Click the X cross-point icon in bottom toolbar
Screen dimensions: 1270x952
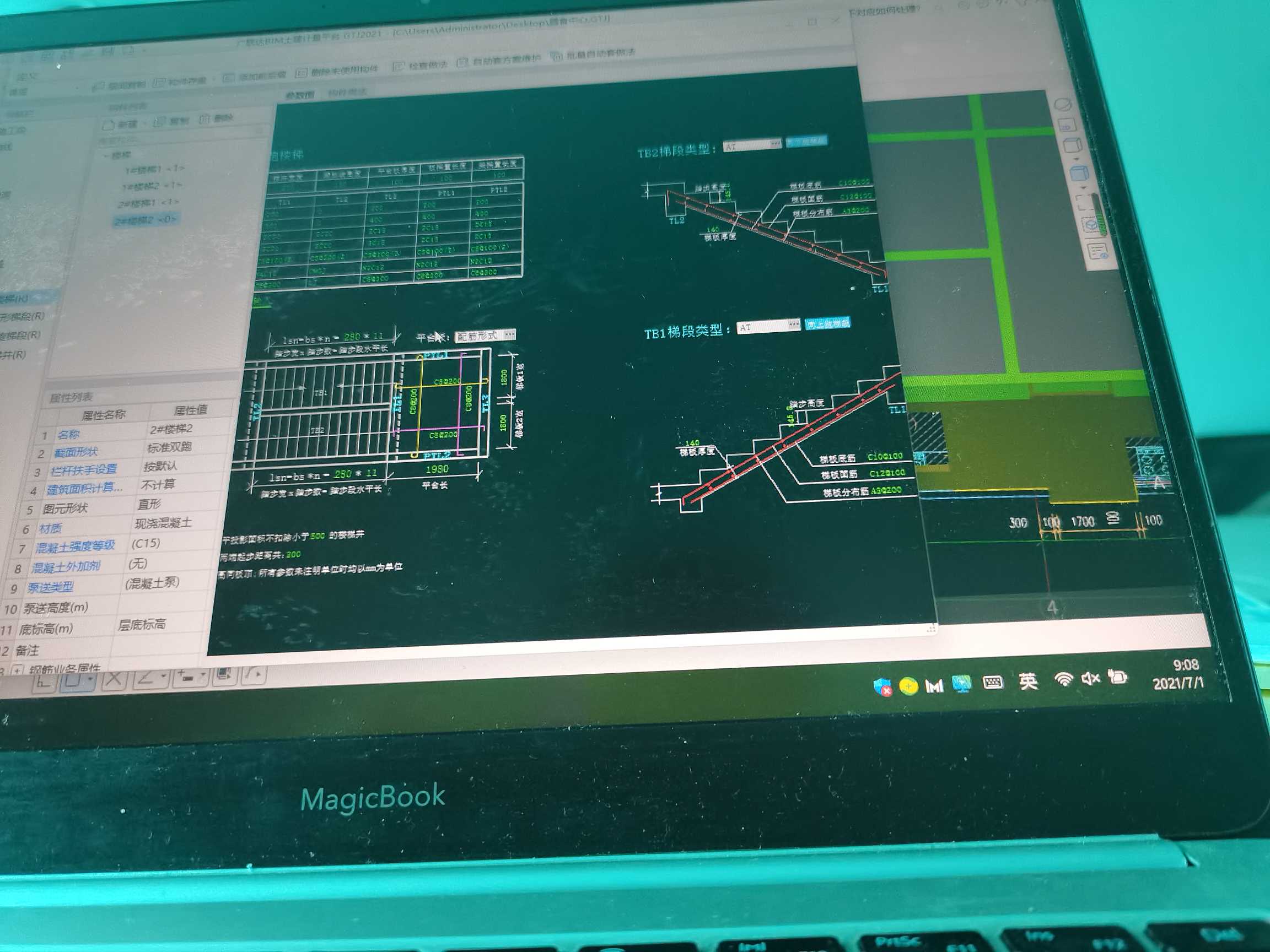(114, 679)
